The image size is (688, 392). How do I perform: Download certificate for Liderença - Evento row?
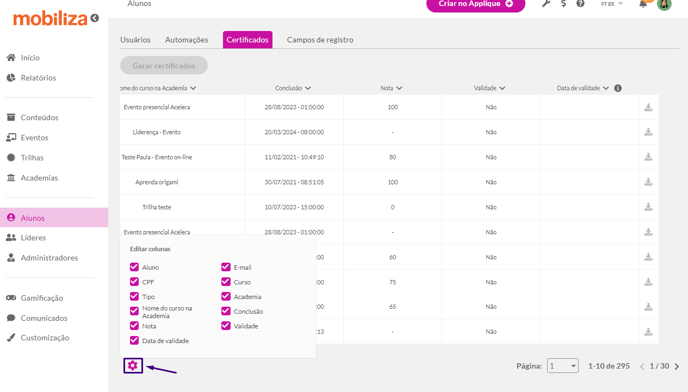[648, 132]
